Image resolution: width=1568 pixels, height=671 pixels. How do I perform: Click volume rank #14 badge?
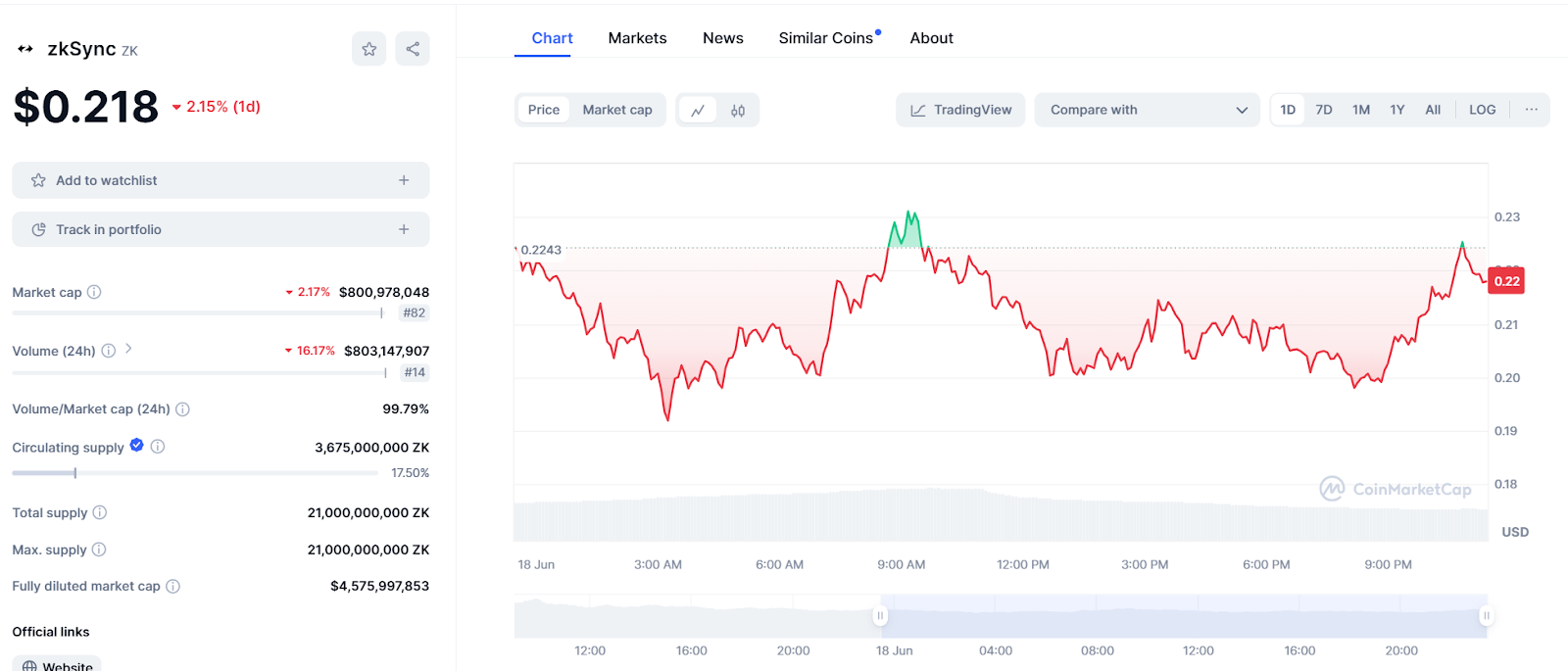tap(415, 372)
